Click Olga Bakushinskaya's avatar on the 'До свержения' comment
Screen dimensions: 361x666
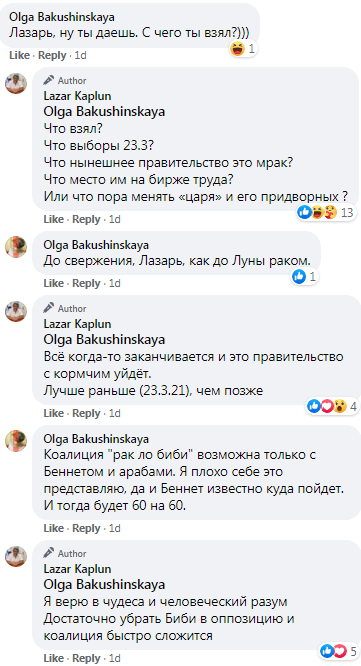coord(16,247)
